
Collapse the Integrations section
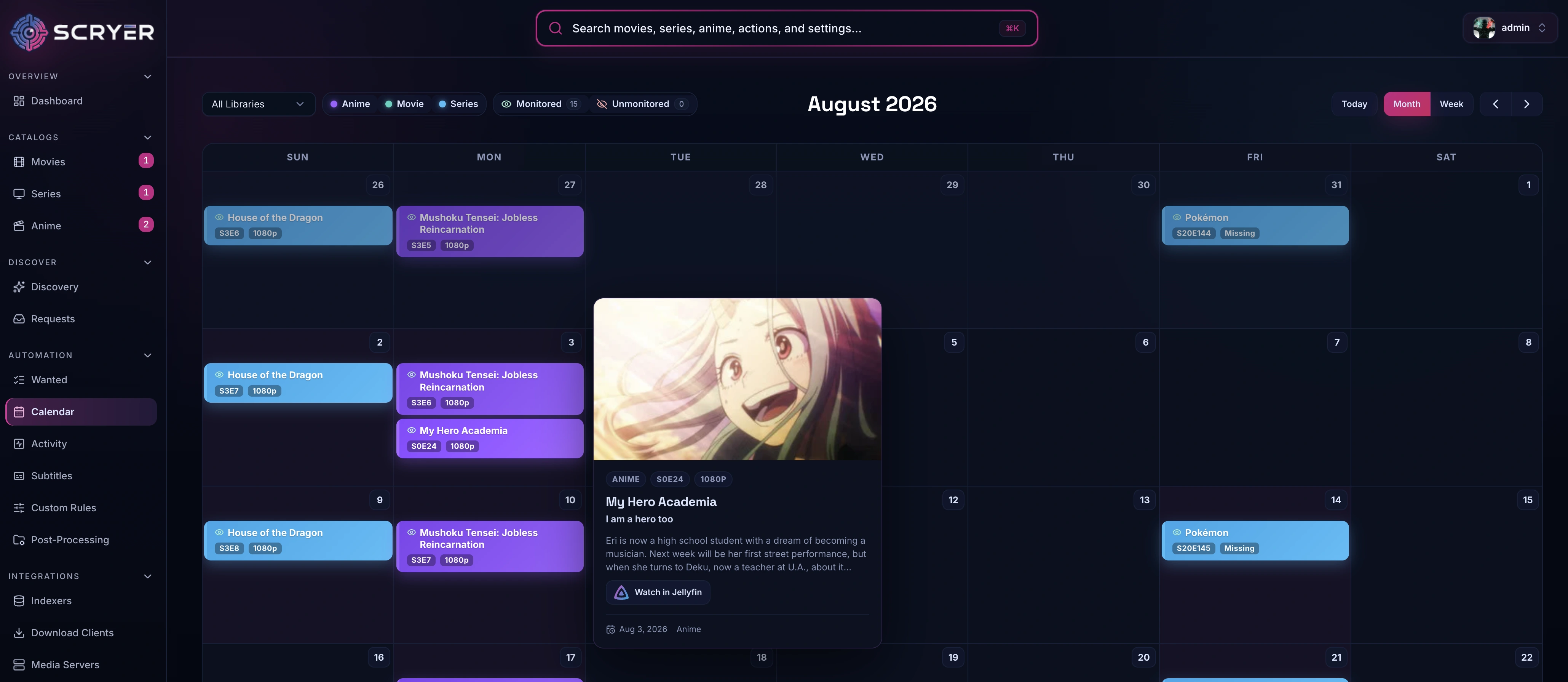(147, 577)
